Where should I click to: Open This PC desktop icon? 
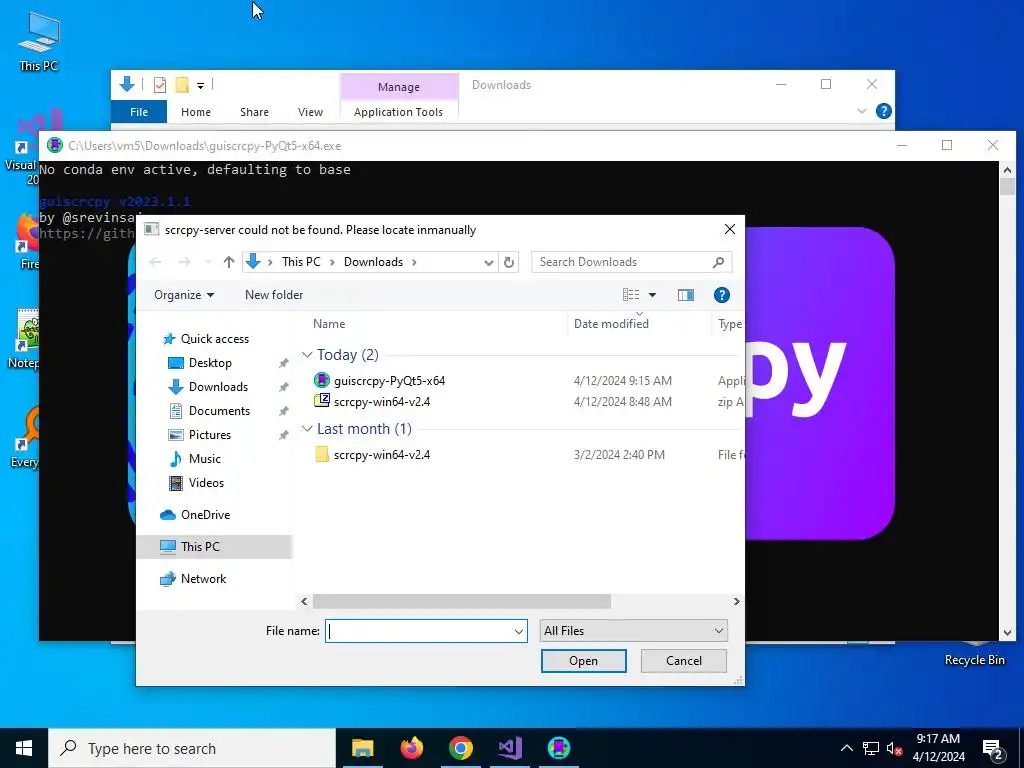click(x=38, y=40)
